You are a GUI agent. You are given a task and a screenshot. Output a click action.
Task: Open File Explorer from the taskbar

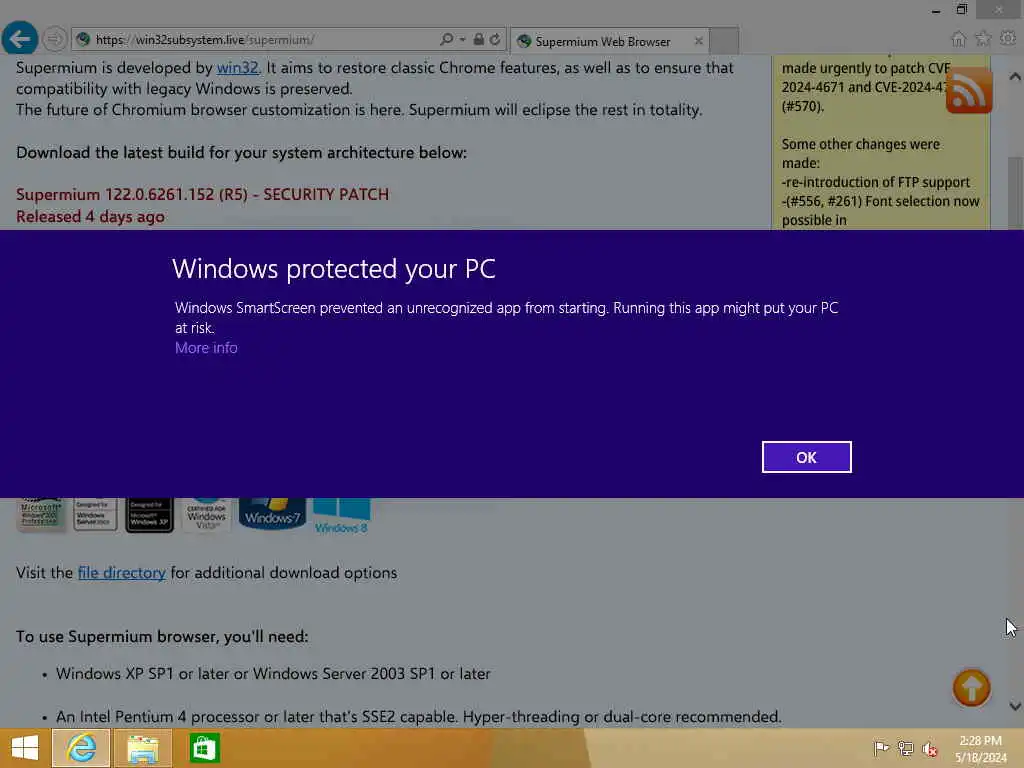click(143, 748)
